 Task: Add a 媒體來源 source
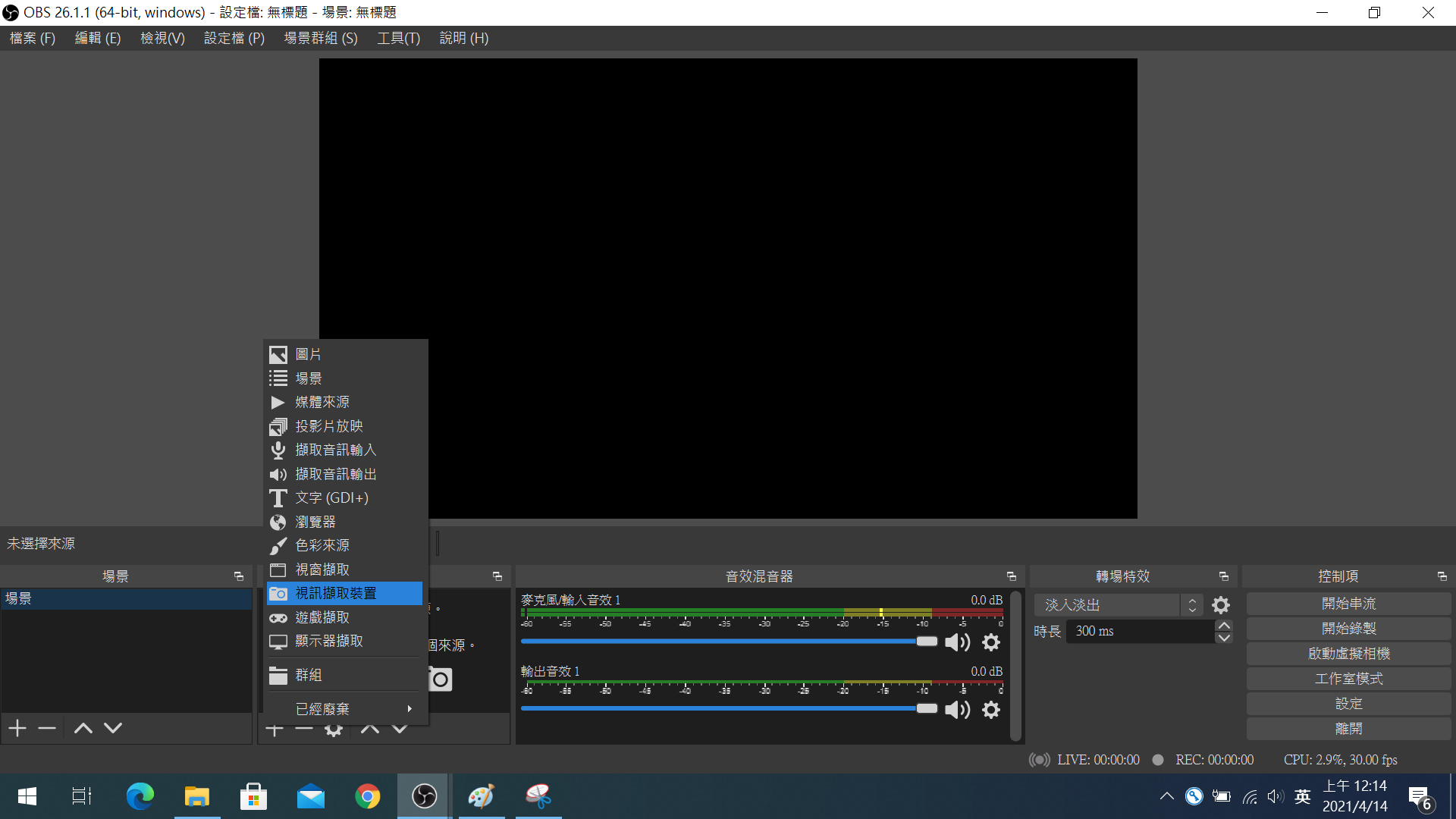322,402
